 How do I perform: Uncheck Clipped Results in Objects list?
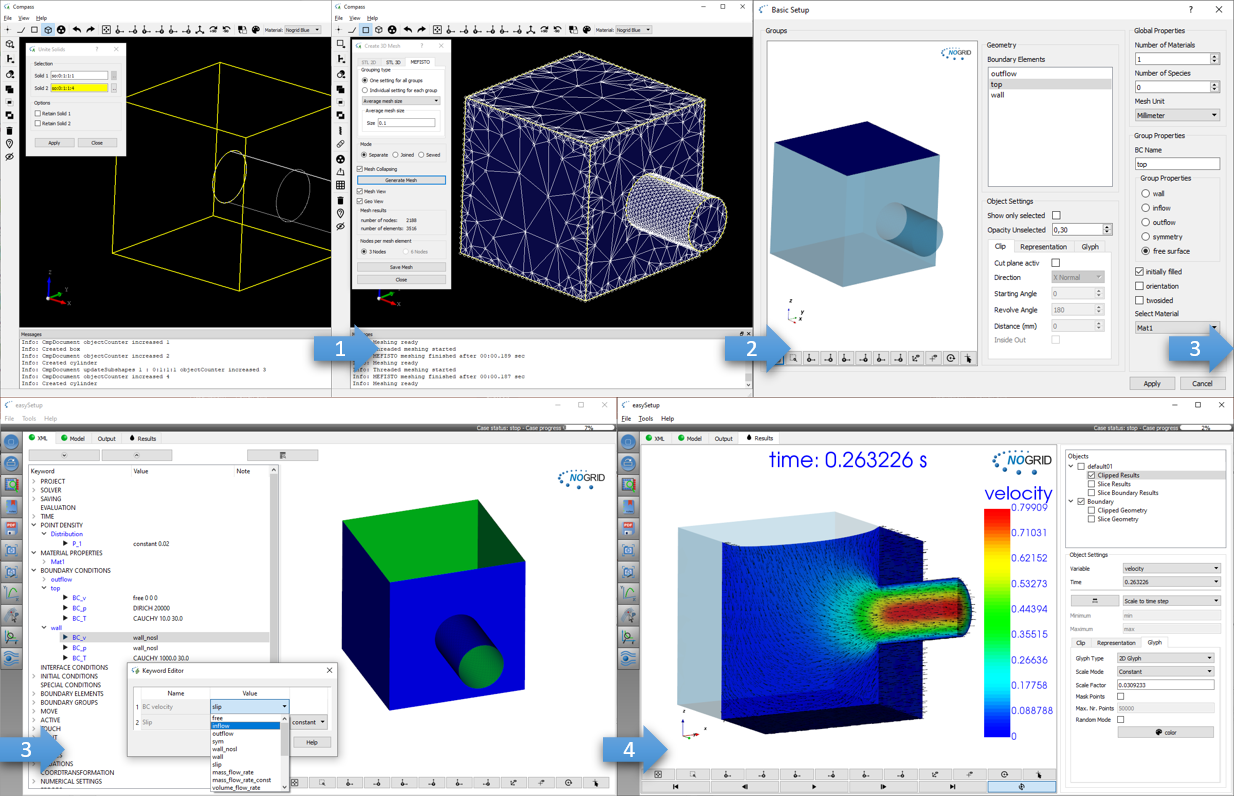click(1091, 475)
